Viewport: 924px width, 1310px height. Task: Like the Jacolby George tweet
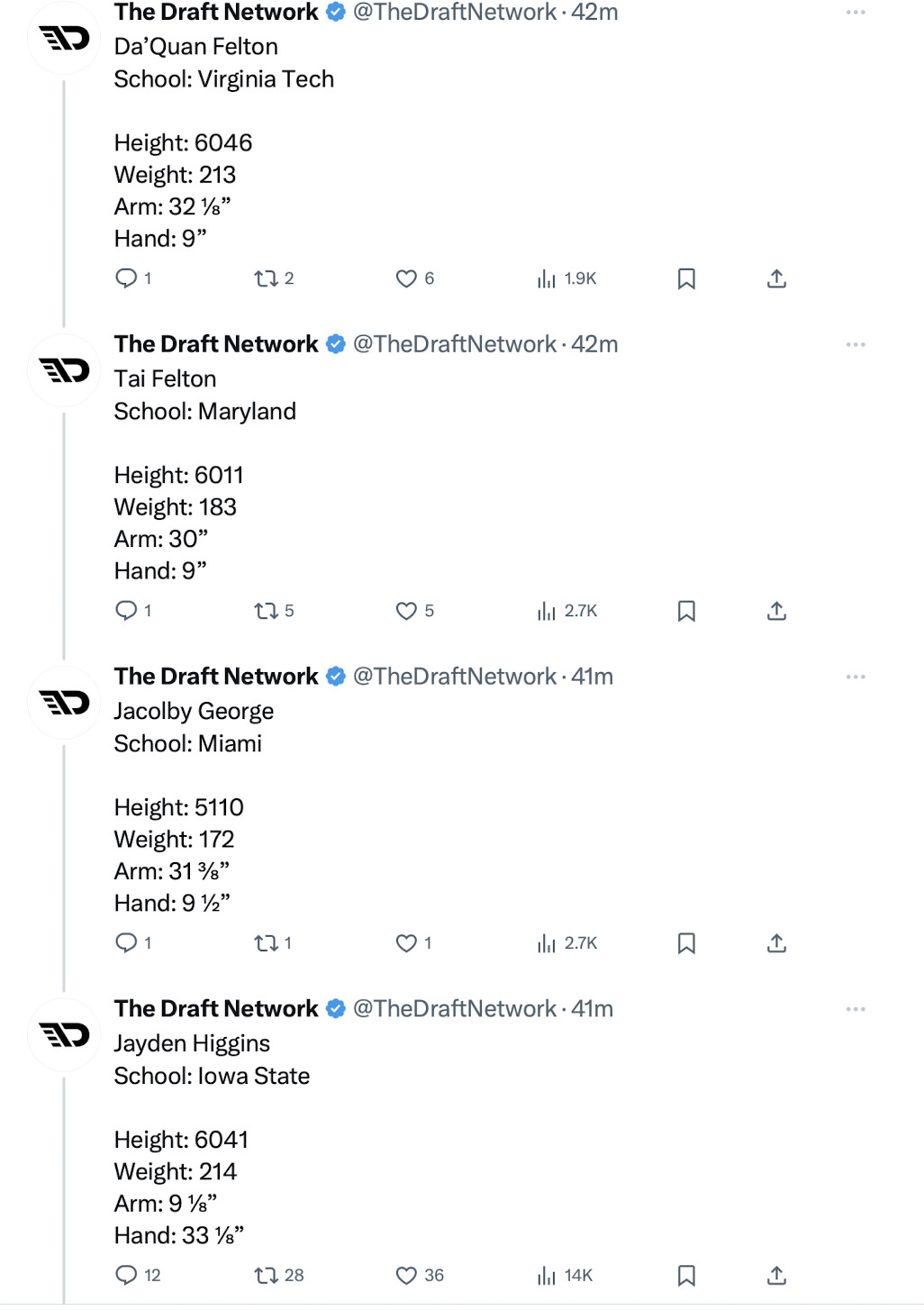[406, 943]
